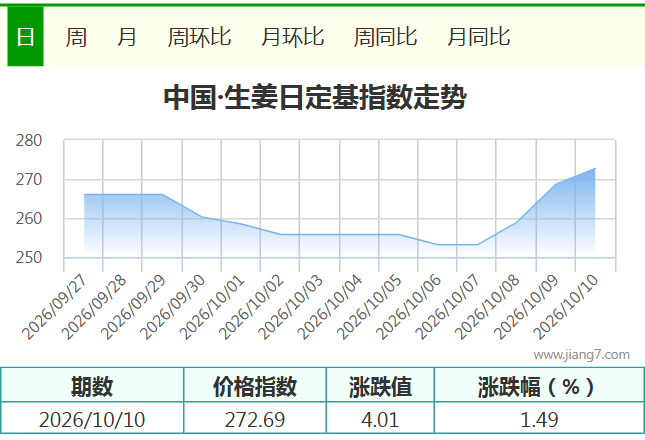645x440 pixels.
Task: Click the chart title 中国·生姜日定基指数走势
Action: click(315, 98)
